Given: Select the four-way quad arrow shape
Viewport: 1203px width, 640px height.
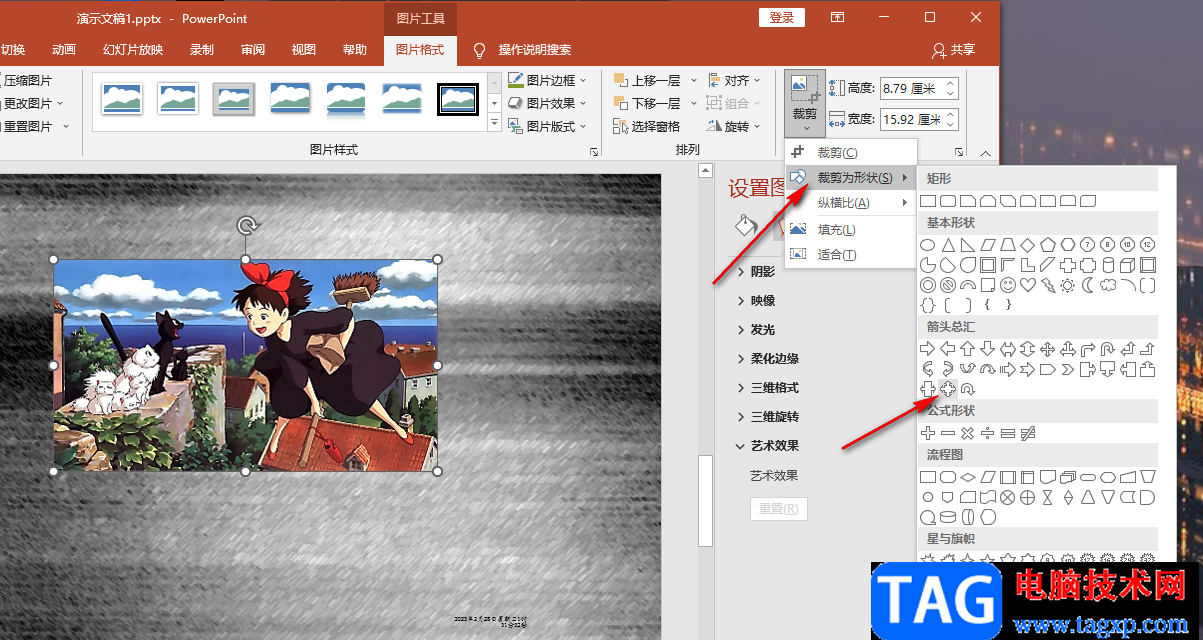Looking at the screenshot, I should point(1048,350).
